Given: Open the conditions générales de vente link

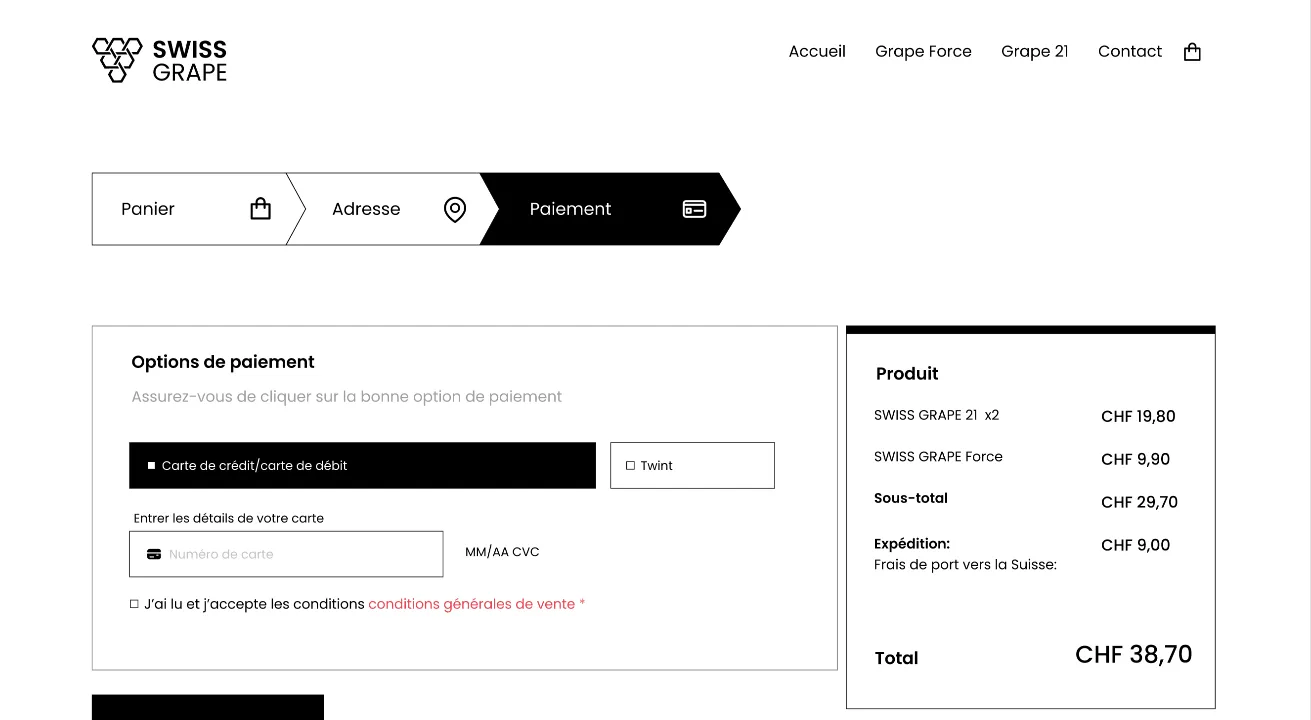Looking at the screenshot, I should click(471, 604).
